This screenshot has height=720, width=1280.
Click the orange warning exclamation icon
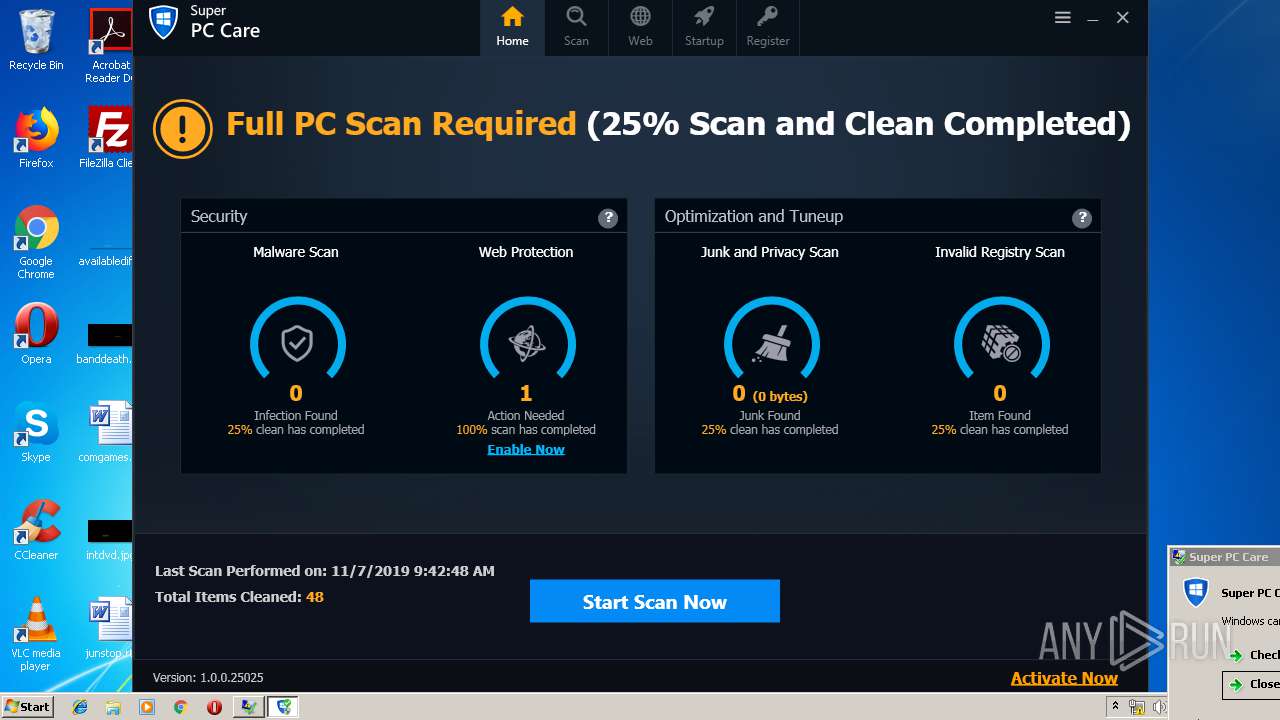pos(183,128)
